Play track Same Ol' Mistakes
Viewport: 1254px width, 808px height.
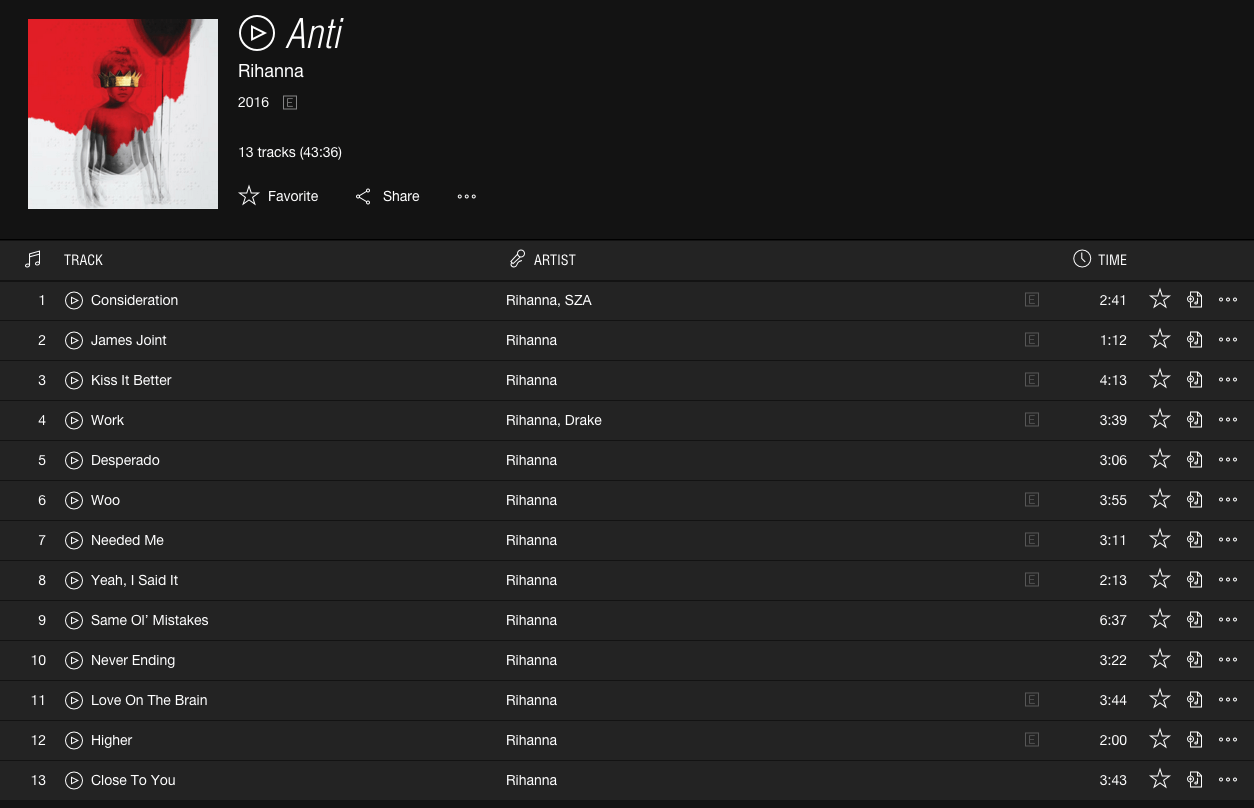pos(73,620)
